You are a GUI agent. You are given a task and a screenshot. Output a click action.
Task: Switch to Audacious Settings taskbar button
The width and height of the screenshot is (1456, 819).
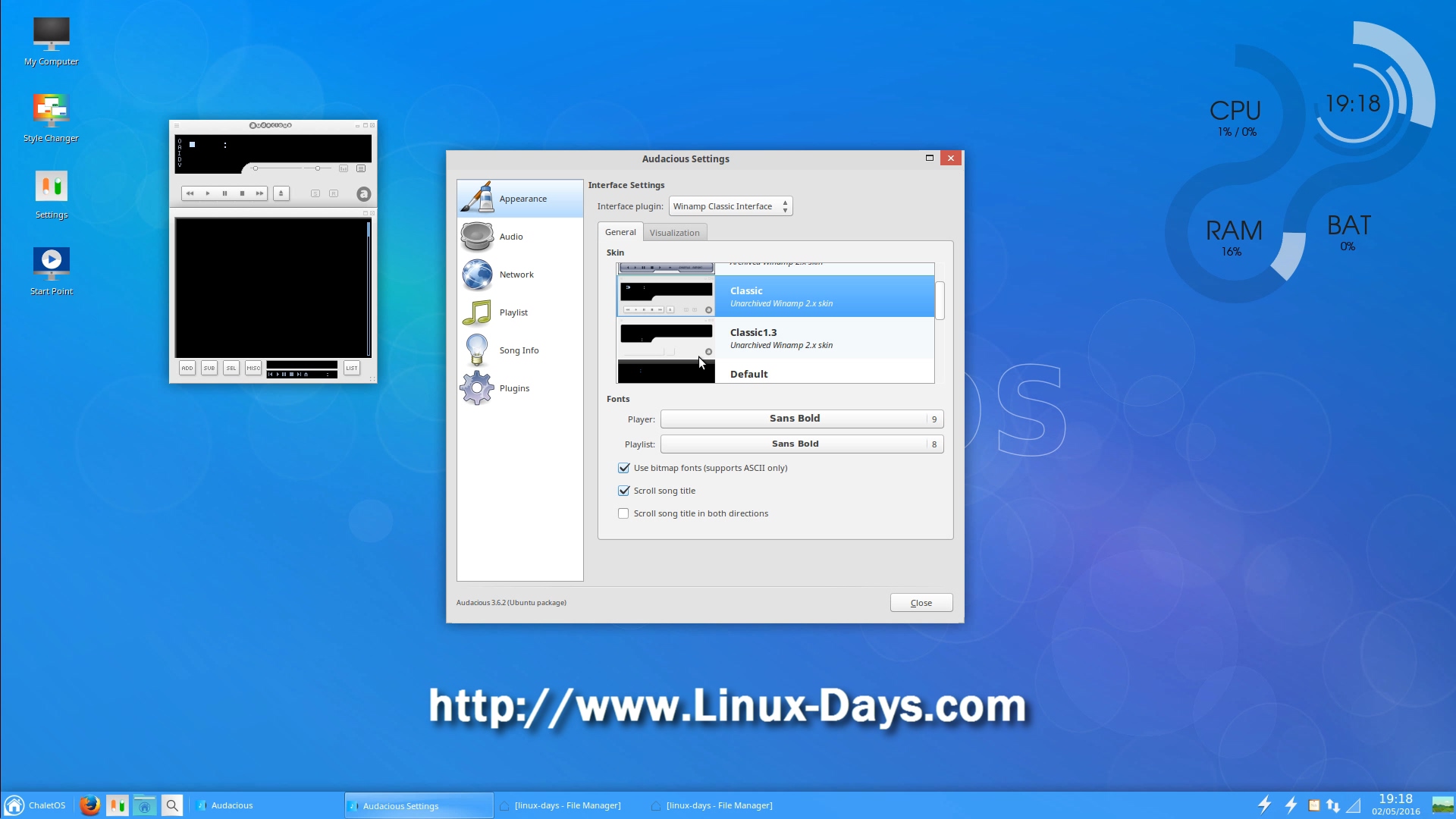(x=419, y=805)
